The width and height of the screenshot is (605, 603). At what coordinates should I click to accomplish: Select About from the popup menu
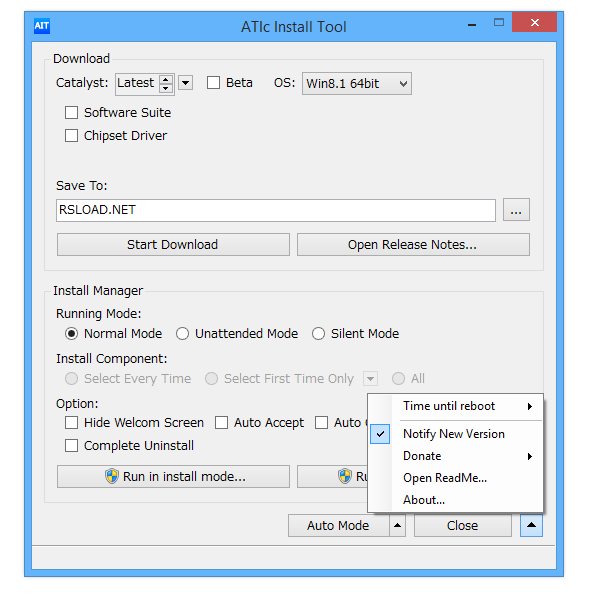(456, 500)
